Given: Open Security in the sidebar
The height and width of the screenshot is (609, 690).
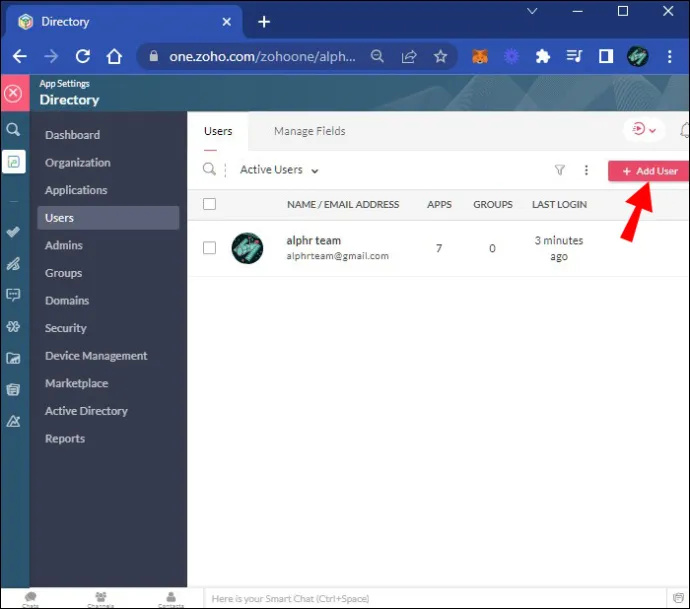Looking at the screenshot, I should (66, 328).
